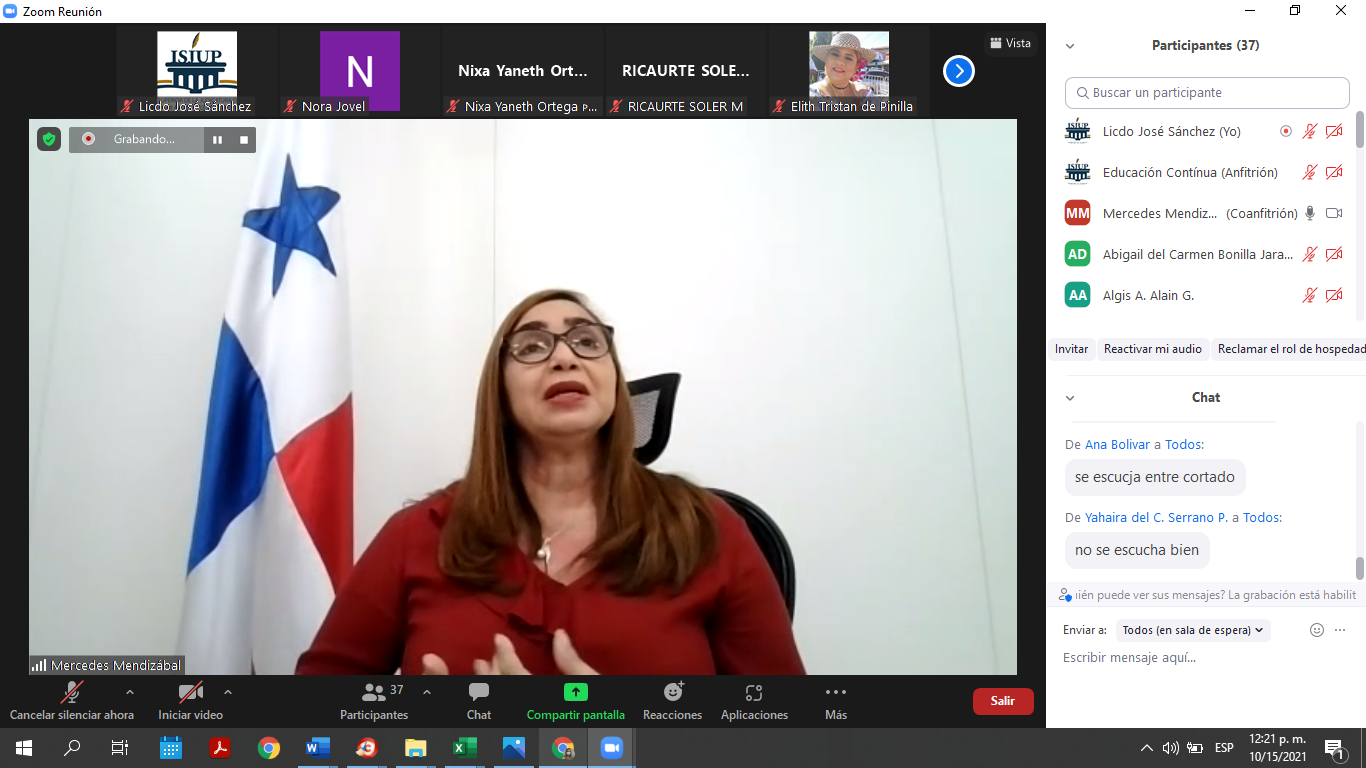This screenshot has height=768, width=1366.
Task: Open Microsoft Word from taskbar
Action: (317, 747)
